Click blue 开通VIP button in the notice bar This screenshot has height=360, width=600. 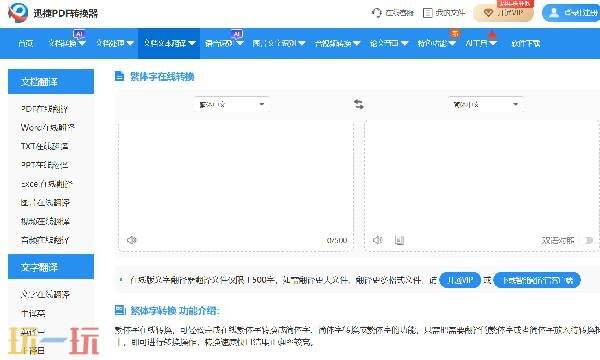click(x=460, y=280)
